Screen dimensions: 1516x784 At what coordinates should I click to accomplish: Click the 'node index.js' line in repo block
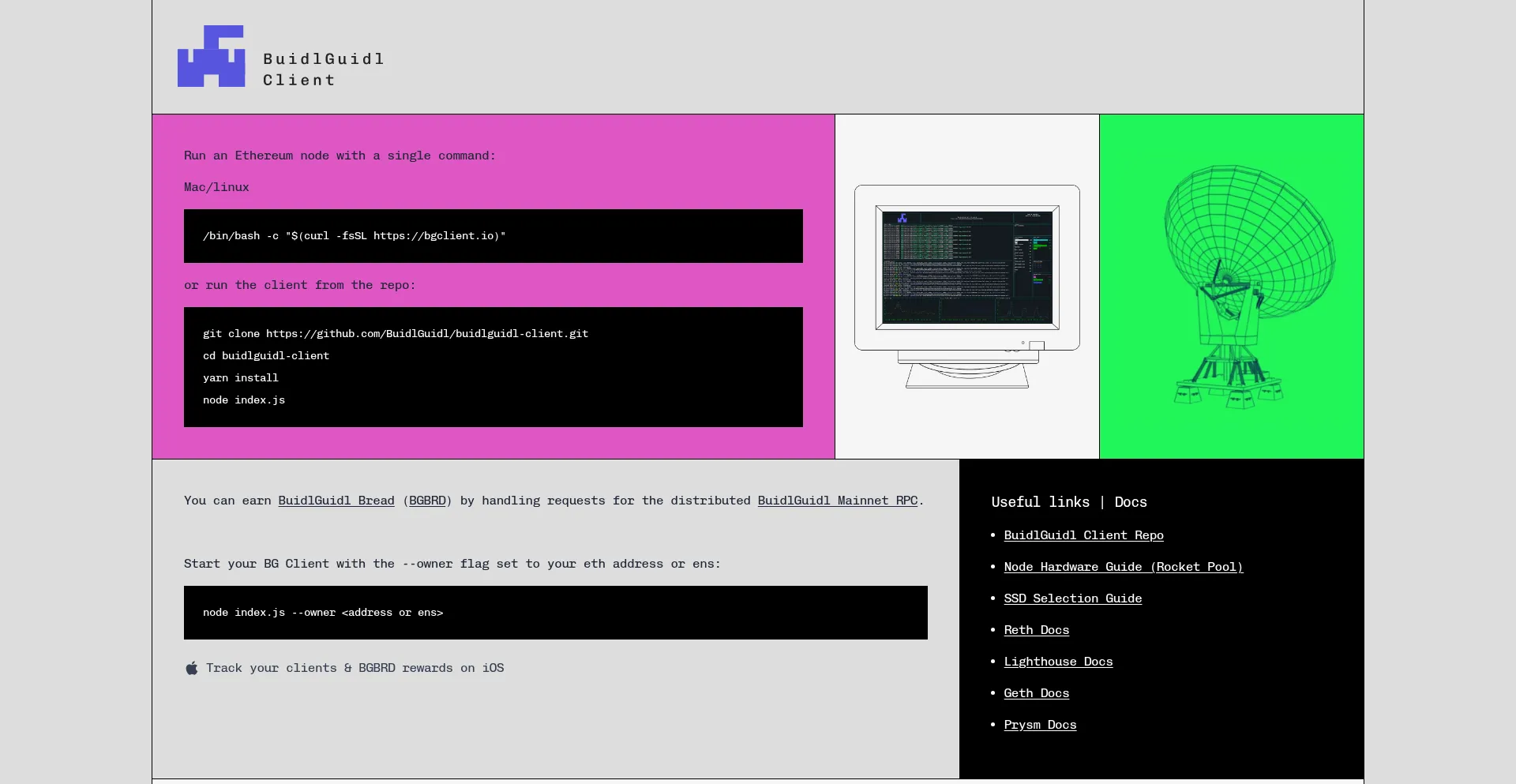click(x=244, y=400)
